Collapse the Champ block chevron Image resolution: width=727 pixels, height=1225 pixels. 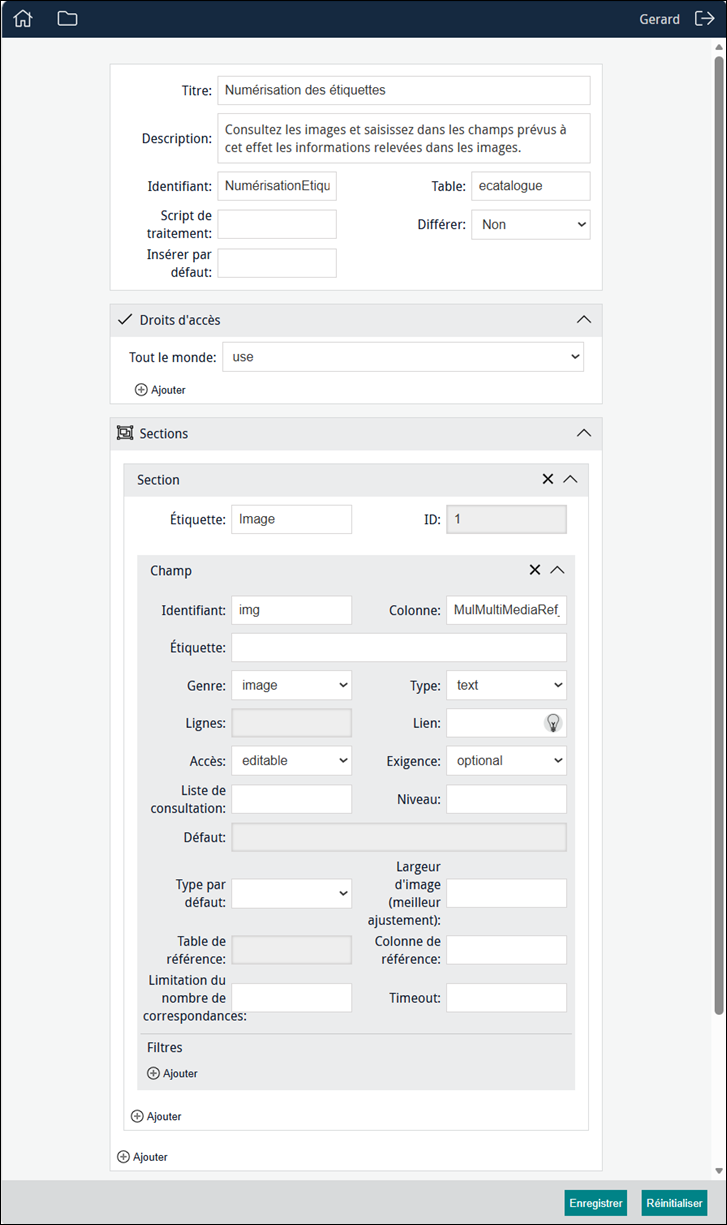coord(558,570)
